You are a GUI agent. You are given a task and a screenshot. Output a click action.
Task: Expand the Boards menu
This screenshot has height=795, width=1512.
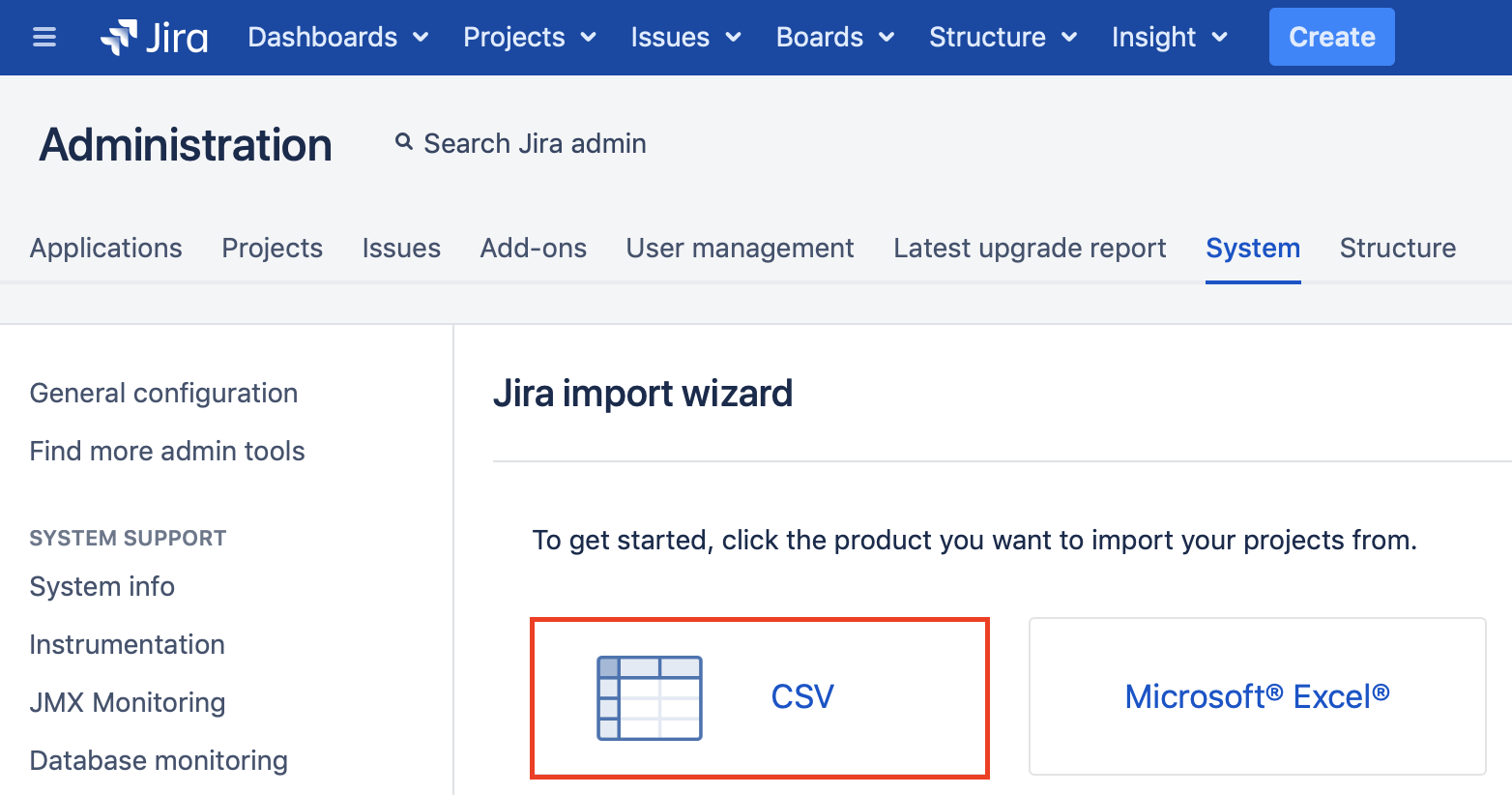[x=833, y=37]
